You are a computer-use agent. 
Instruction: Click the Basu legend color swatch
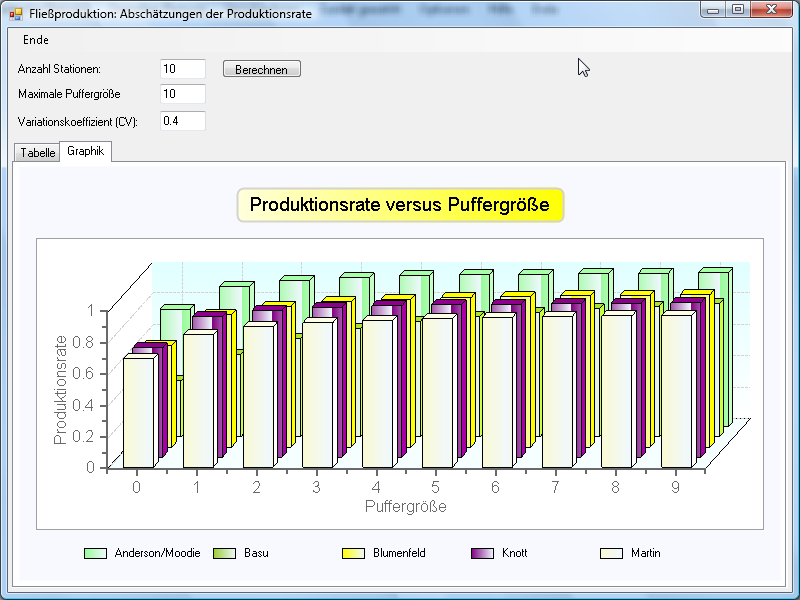tap(224, 553)
